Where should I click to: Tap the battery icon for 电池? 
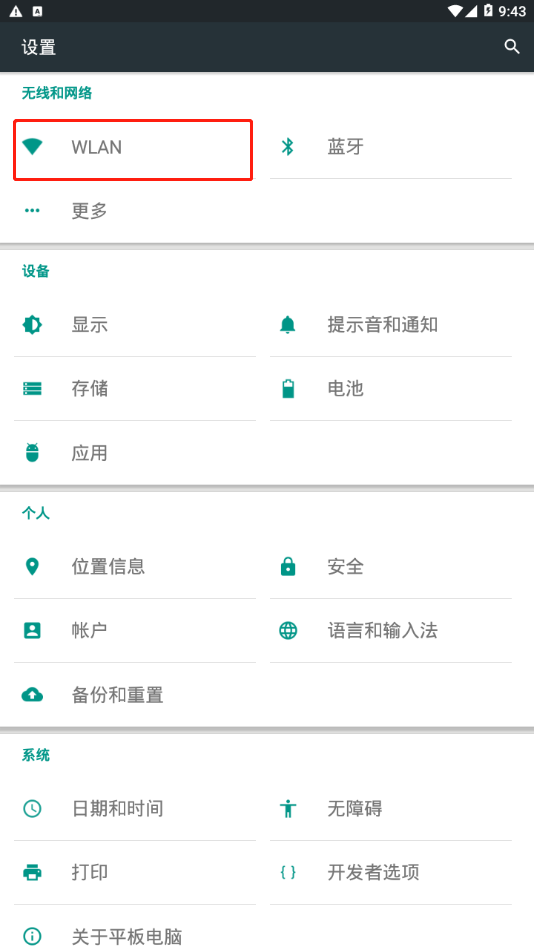click(288, 388)
